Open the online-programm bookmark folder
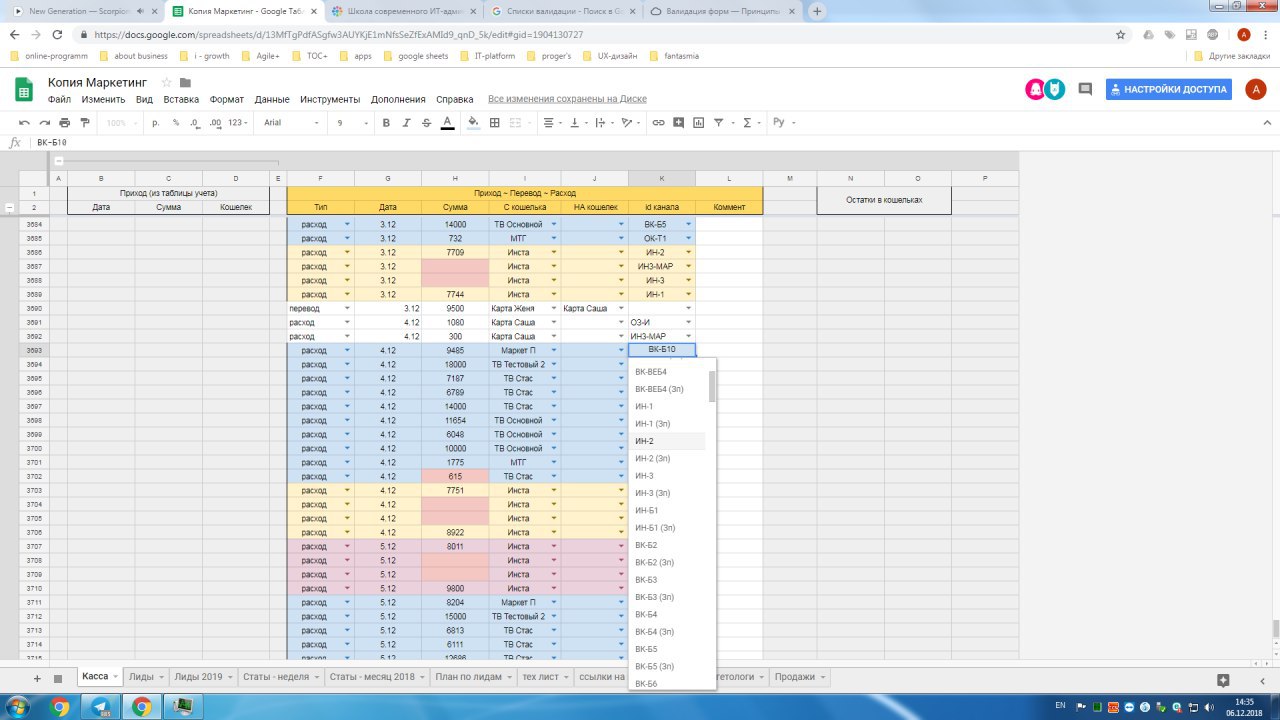 (x=50, y=56)
